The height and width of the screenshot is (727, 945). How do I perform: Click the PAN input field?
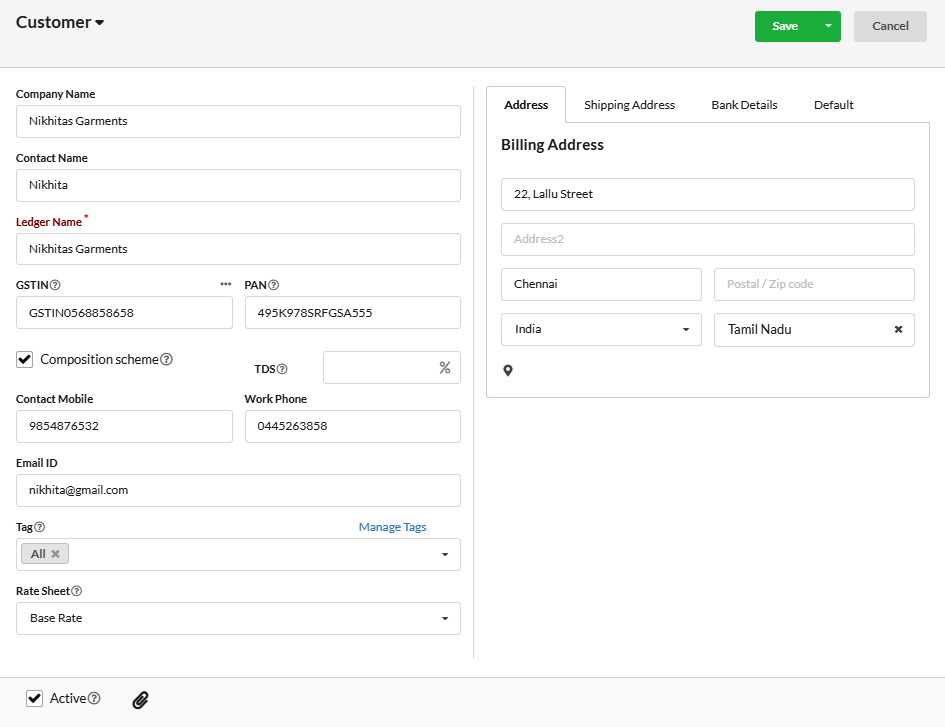(x=353, y=312)
